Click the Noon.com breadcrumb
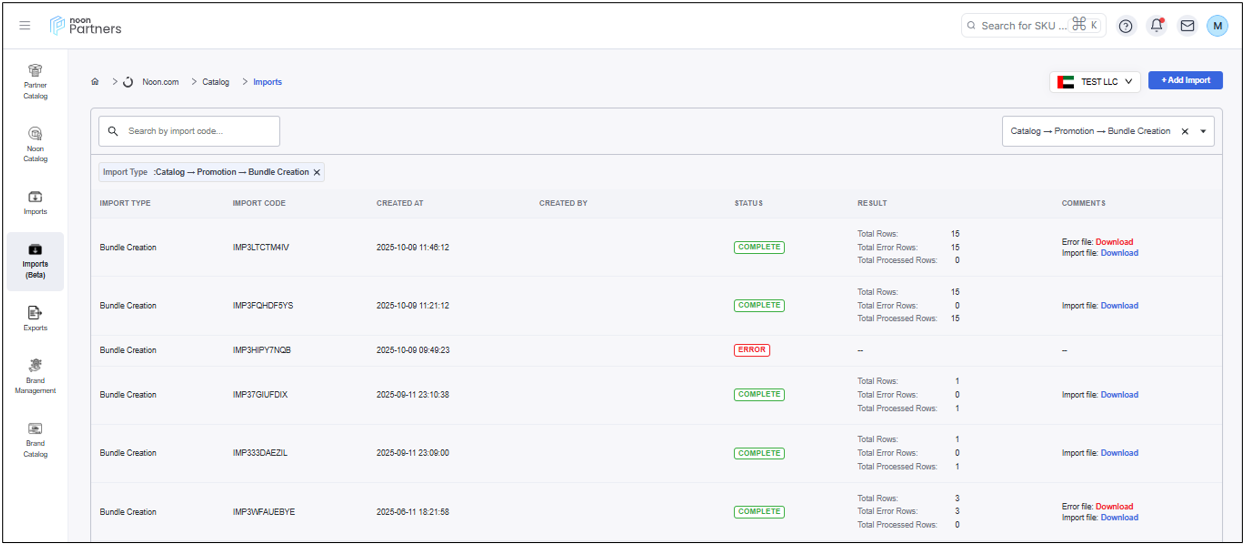 [160, 82]
